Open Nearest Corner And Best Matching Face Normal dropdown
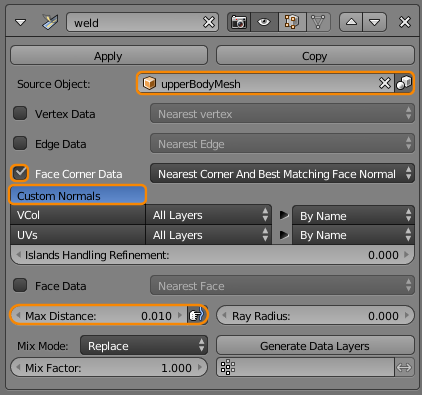 (x=282, y=173)
